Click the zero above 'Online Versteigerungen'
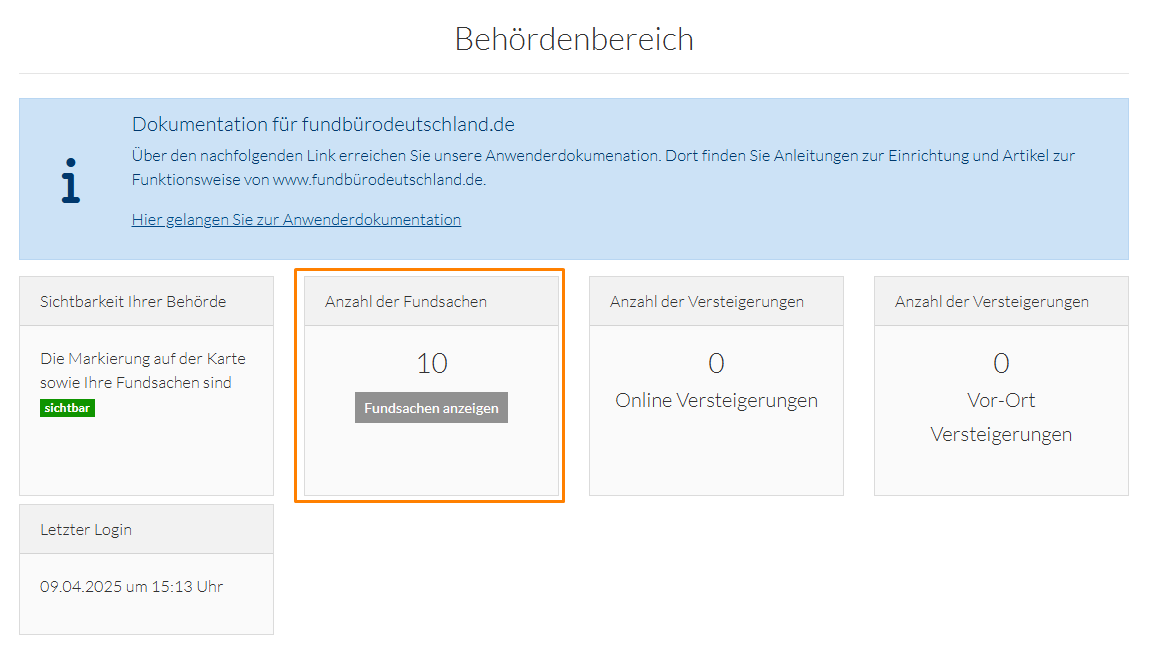The image size is (1154, 646). click(716, 363)
